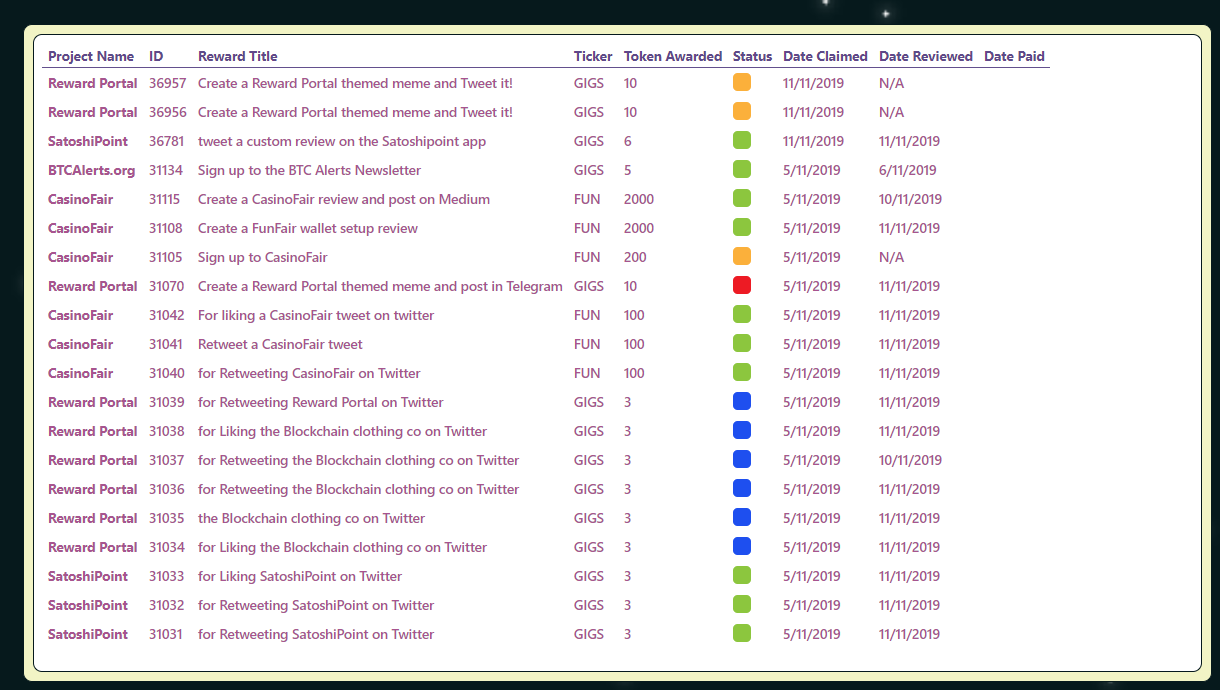Viewport: 1220px width, 690px height.
Task: Click ID cell 31134
Action: 166,170
